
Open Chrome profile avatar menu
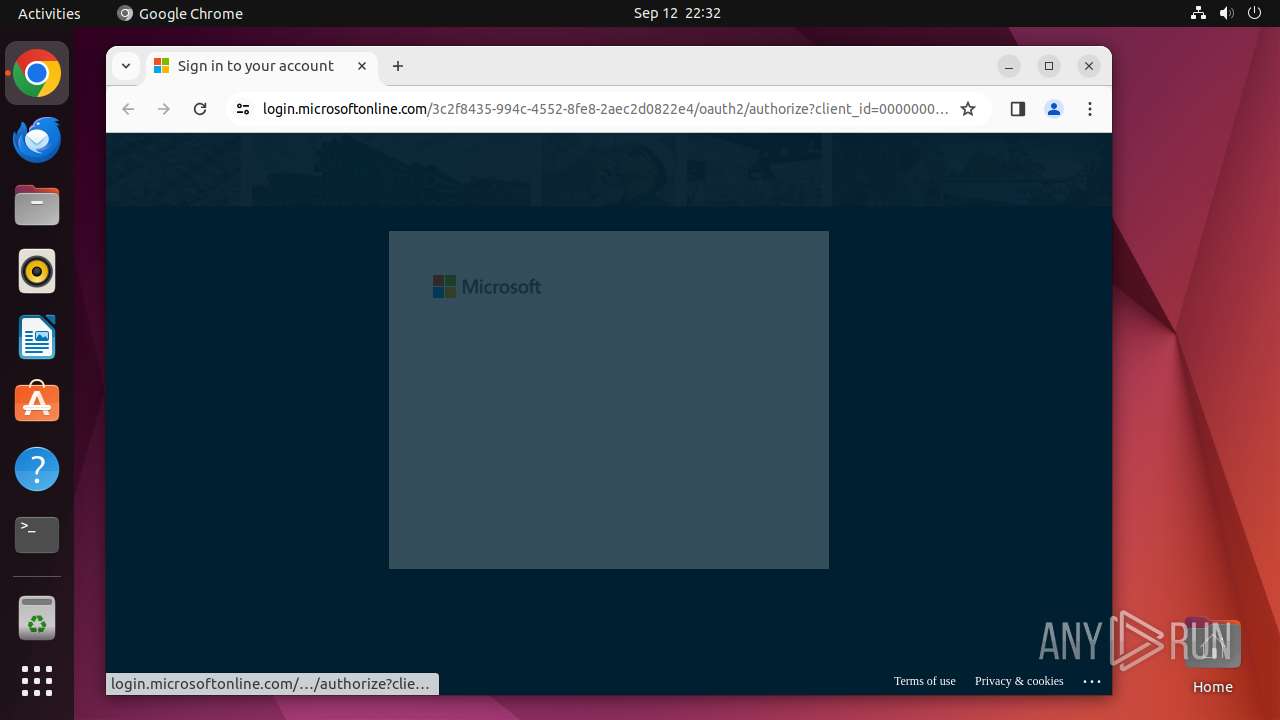(1054, 109)
